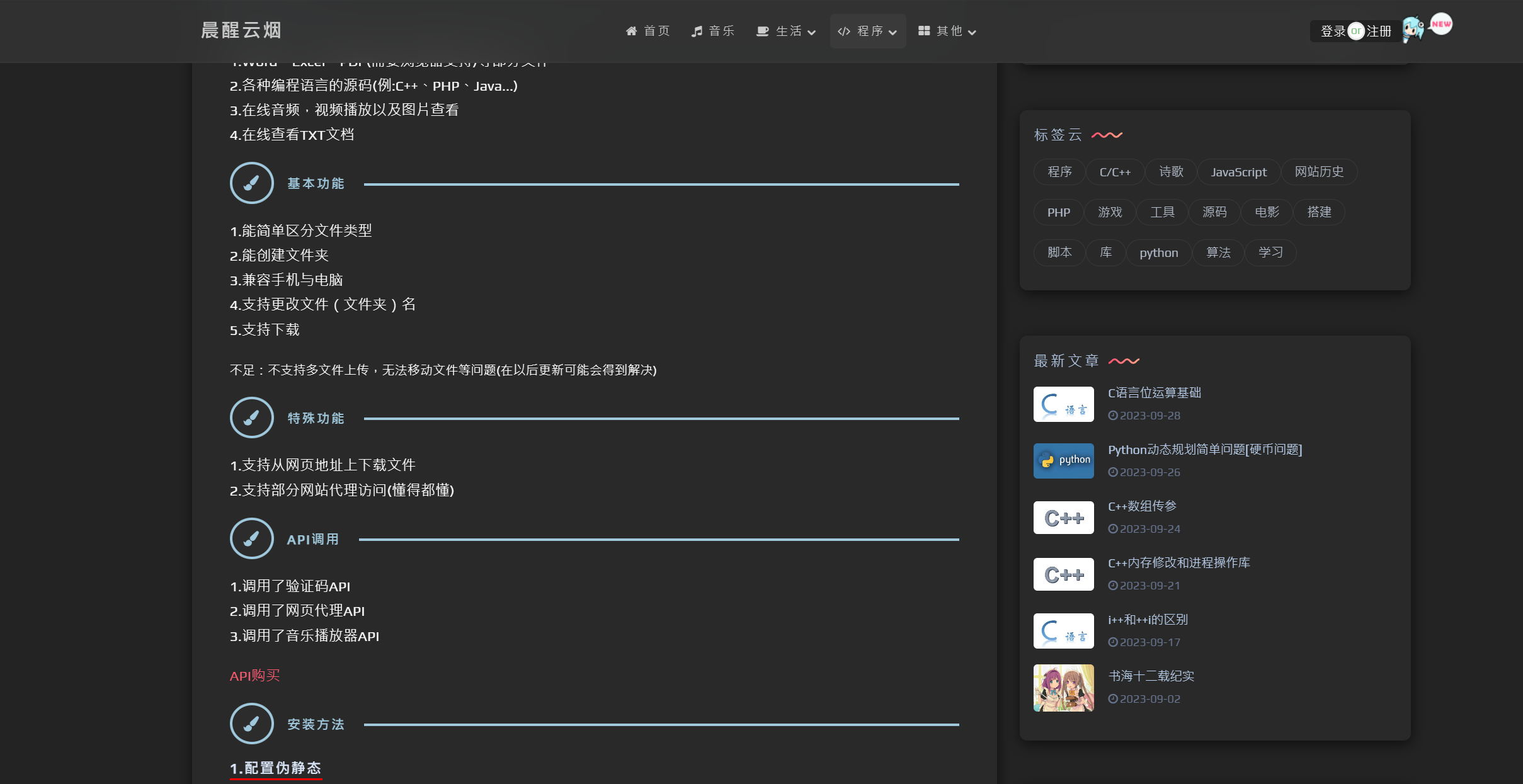The width and height of the screenshot is (1523, 784).
Task: Click the code brackets icon beside 程序
Action: pos(844,31)
